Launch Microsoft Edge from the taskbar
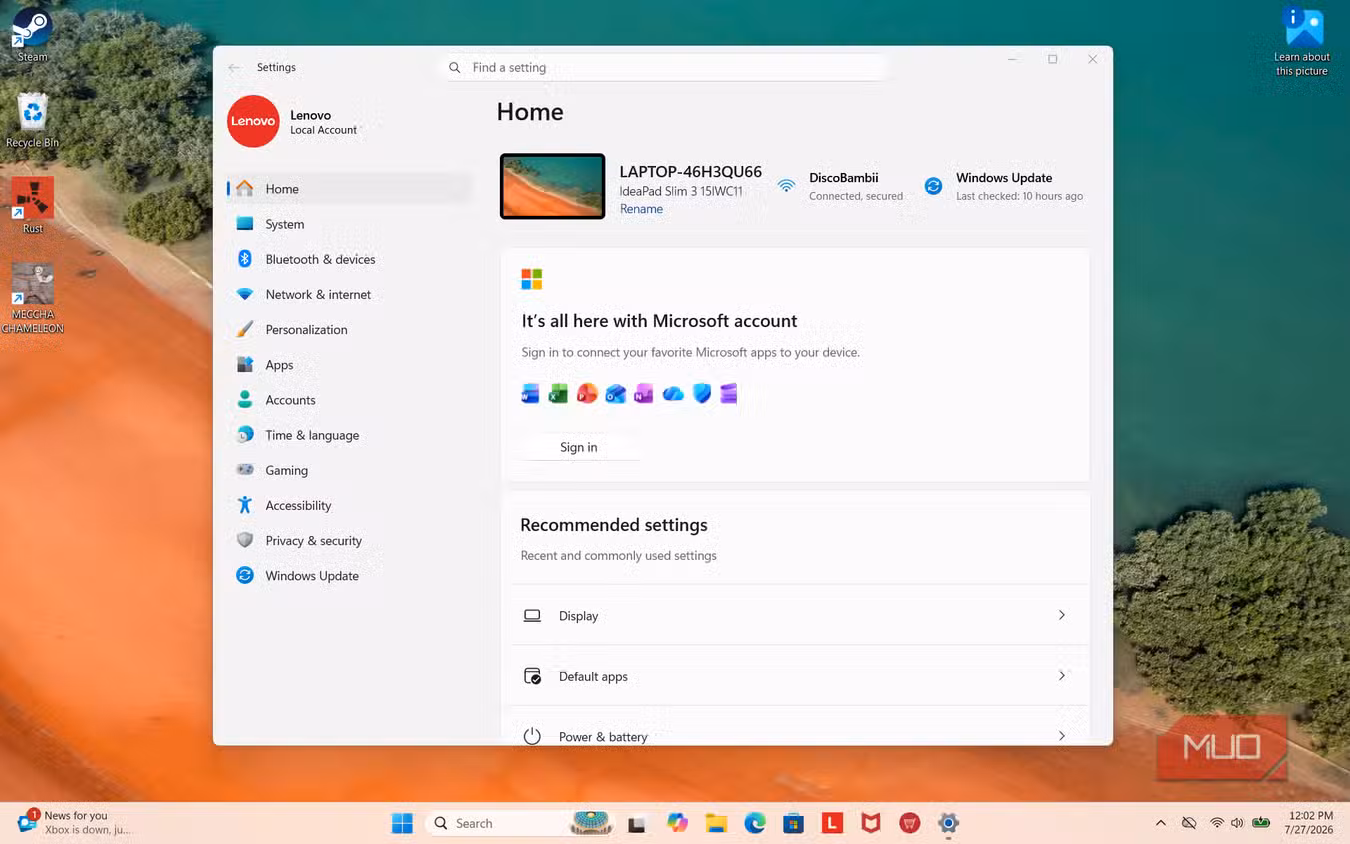Viewport: 1350px width, 844px height. (755, 823)
